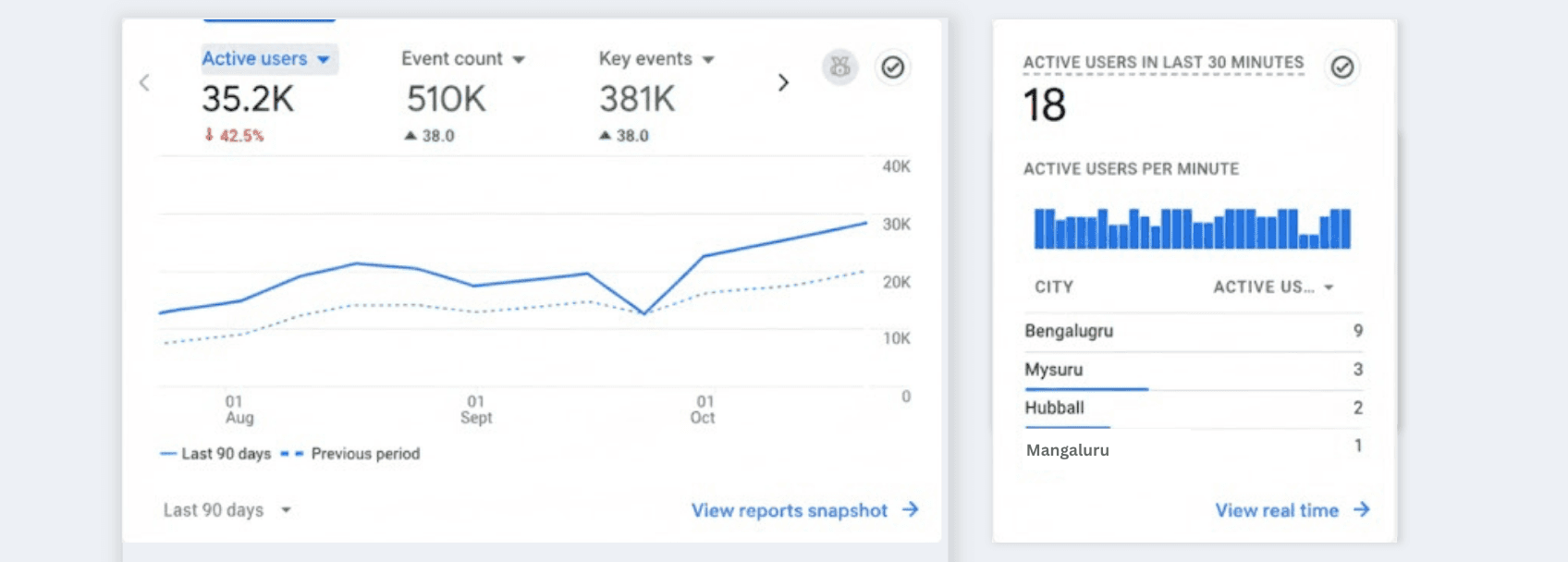Open View reports snapshot link

804,510
